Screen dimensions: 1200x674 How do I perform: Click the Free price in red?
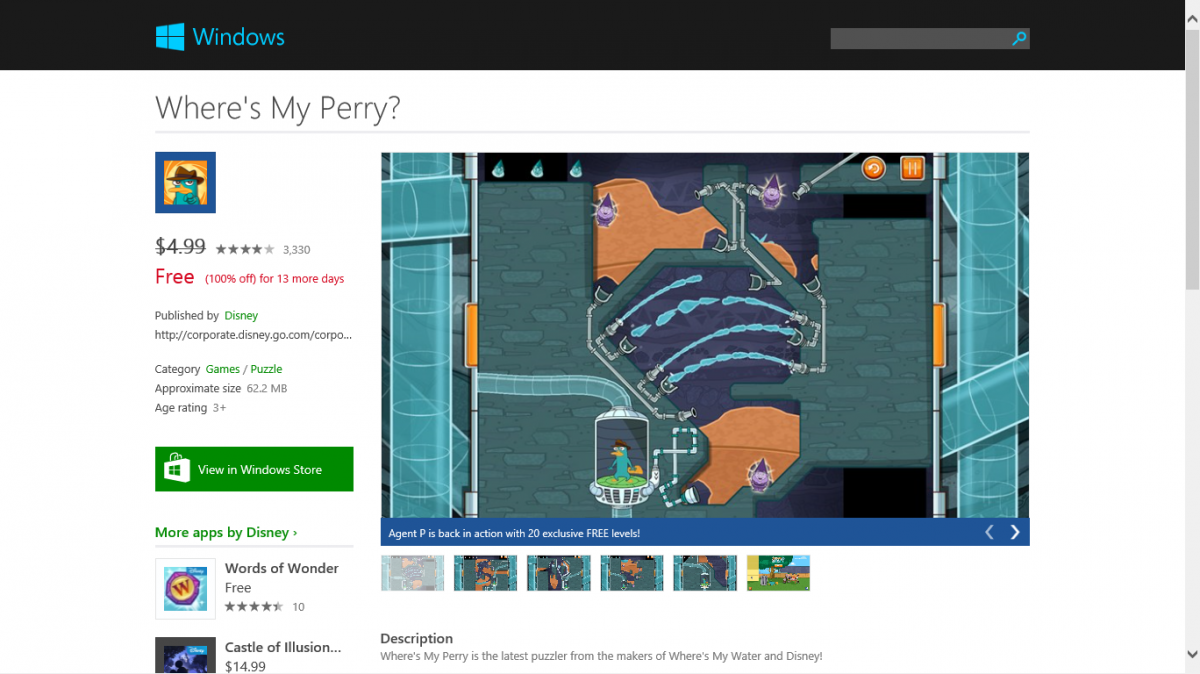point(175,277)
